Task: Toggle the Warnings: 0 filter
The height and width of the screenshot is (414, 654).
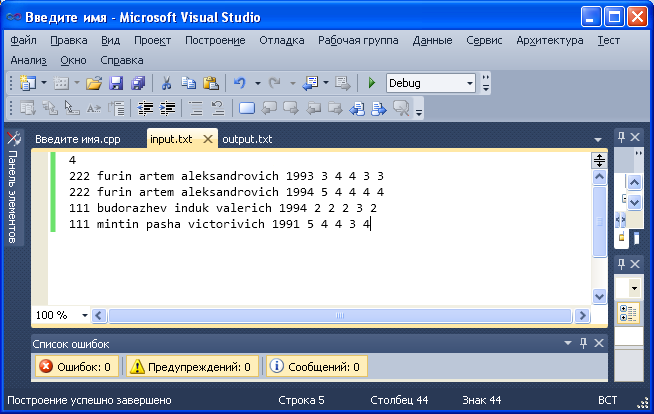Action: pos(192,366)
